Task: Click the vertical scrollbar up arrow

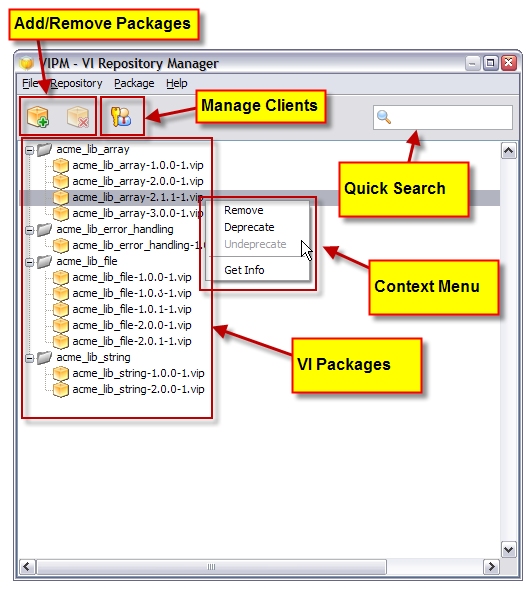Action: click(x=508, y=151)
